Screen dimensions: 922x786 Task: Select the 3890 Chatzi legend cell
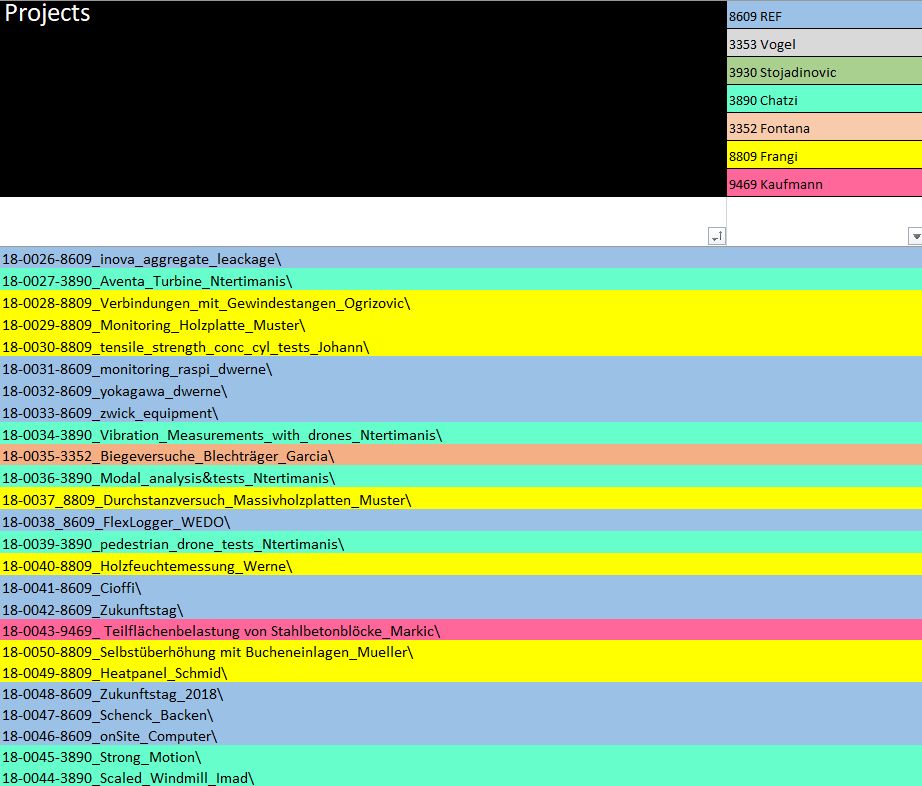click(x=824, y=99)
